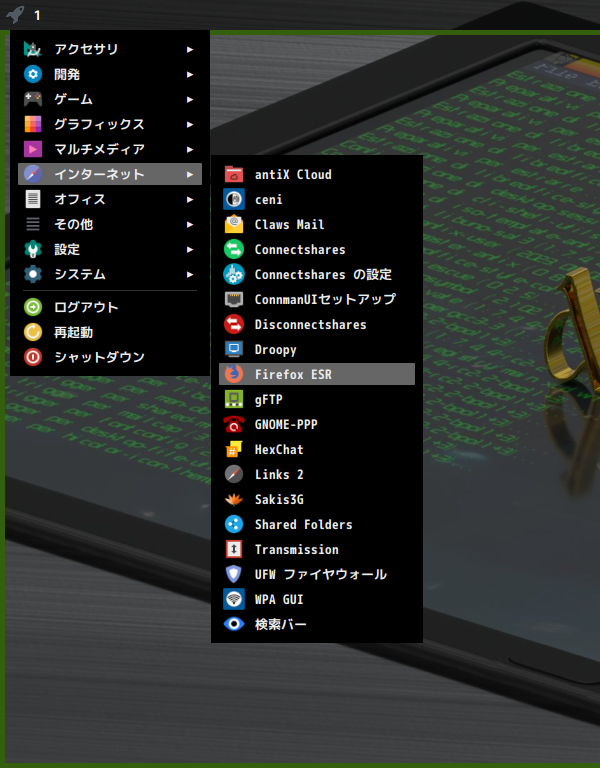The image size is (600, 768).
Task: Open Shared Folders entry
Action: pyautogui.click(x=317, y=524)
